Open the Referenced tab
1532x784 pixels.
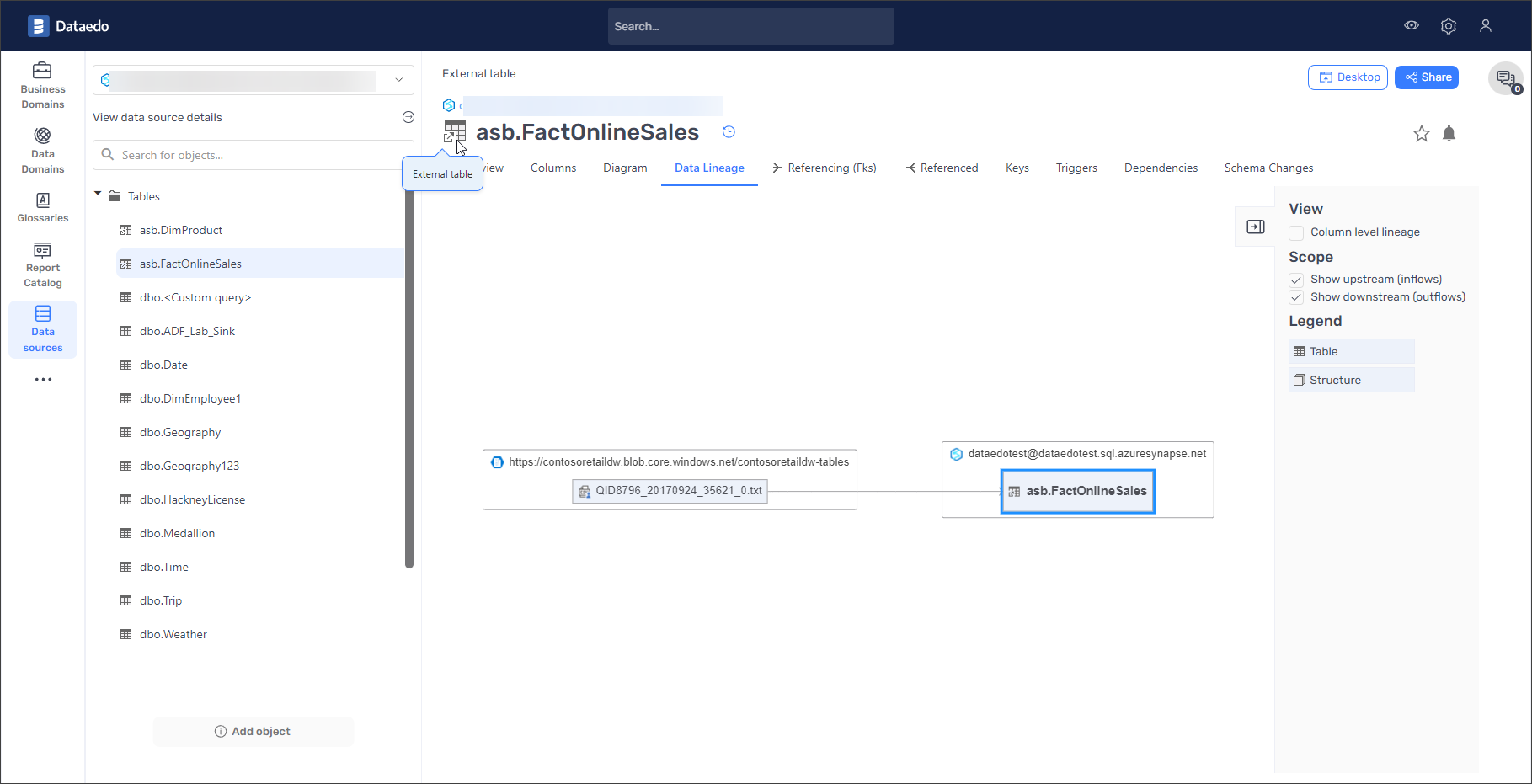942,168
